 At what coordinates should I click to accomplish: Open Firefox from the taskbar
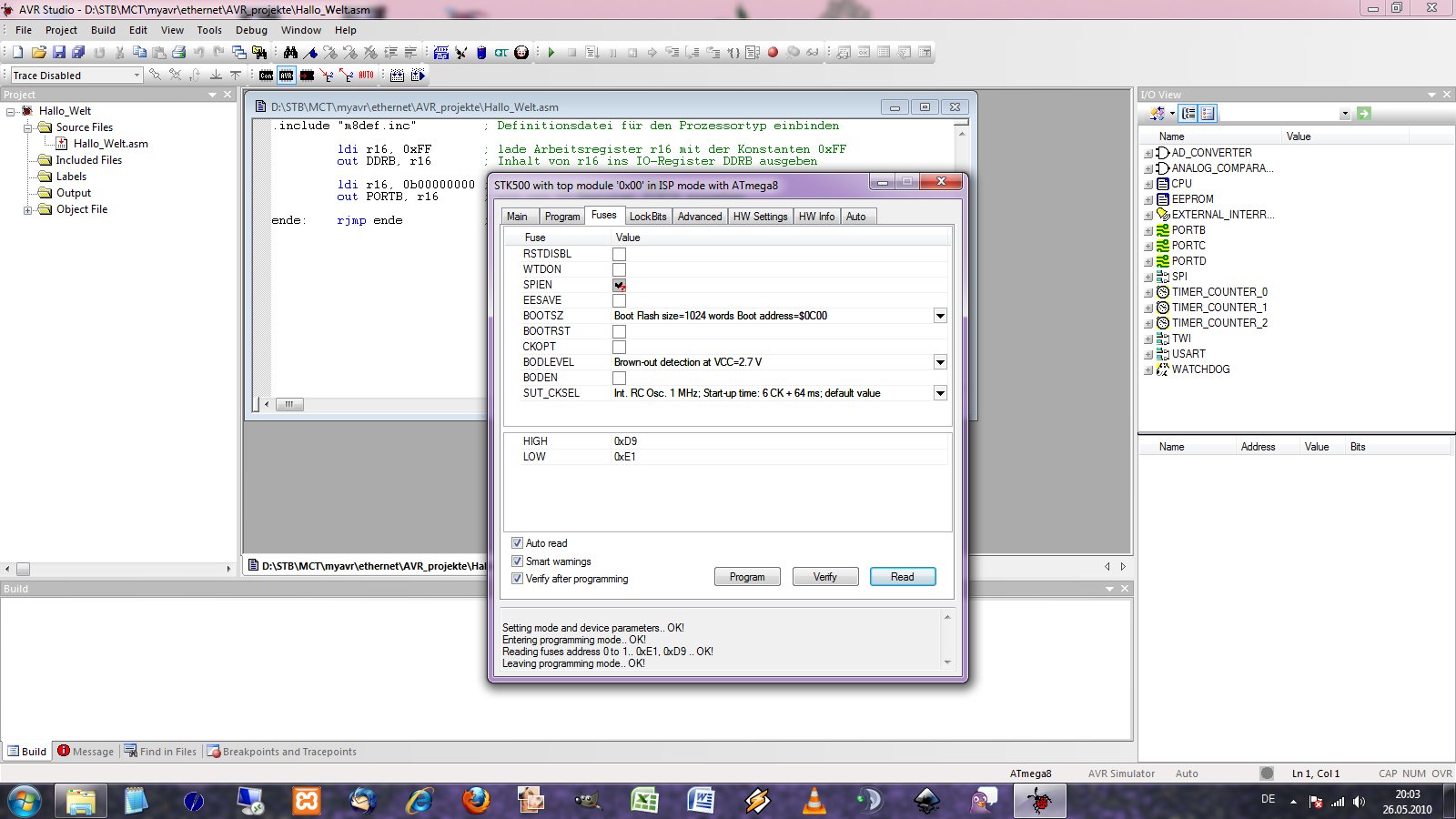pyautogui.click(x=476, y=801)
